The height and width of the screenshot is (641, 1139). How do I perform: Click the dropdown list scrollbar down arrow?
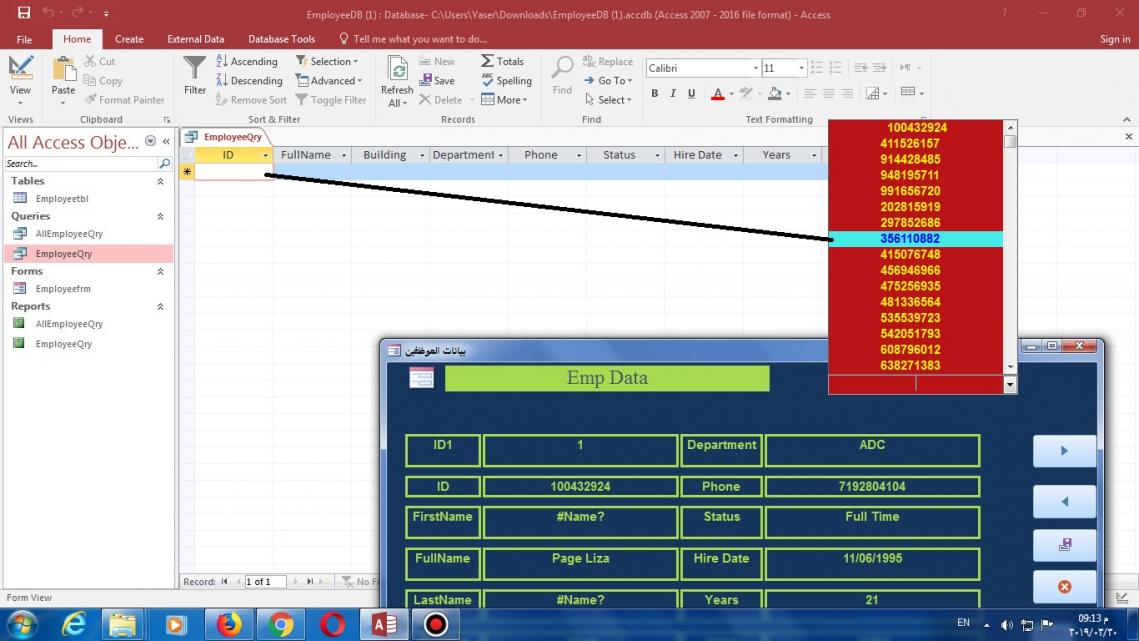(x=1010, y=368)
